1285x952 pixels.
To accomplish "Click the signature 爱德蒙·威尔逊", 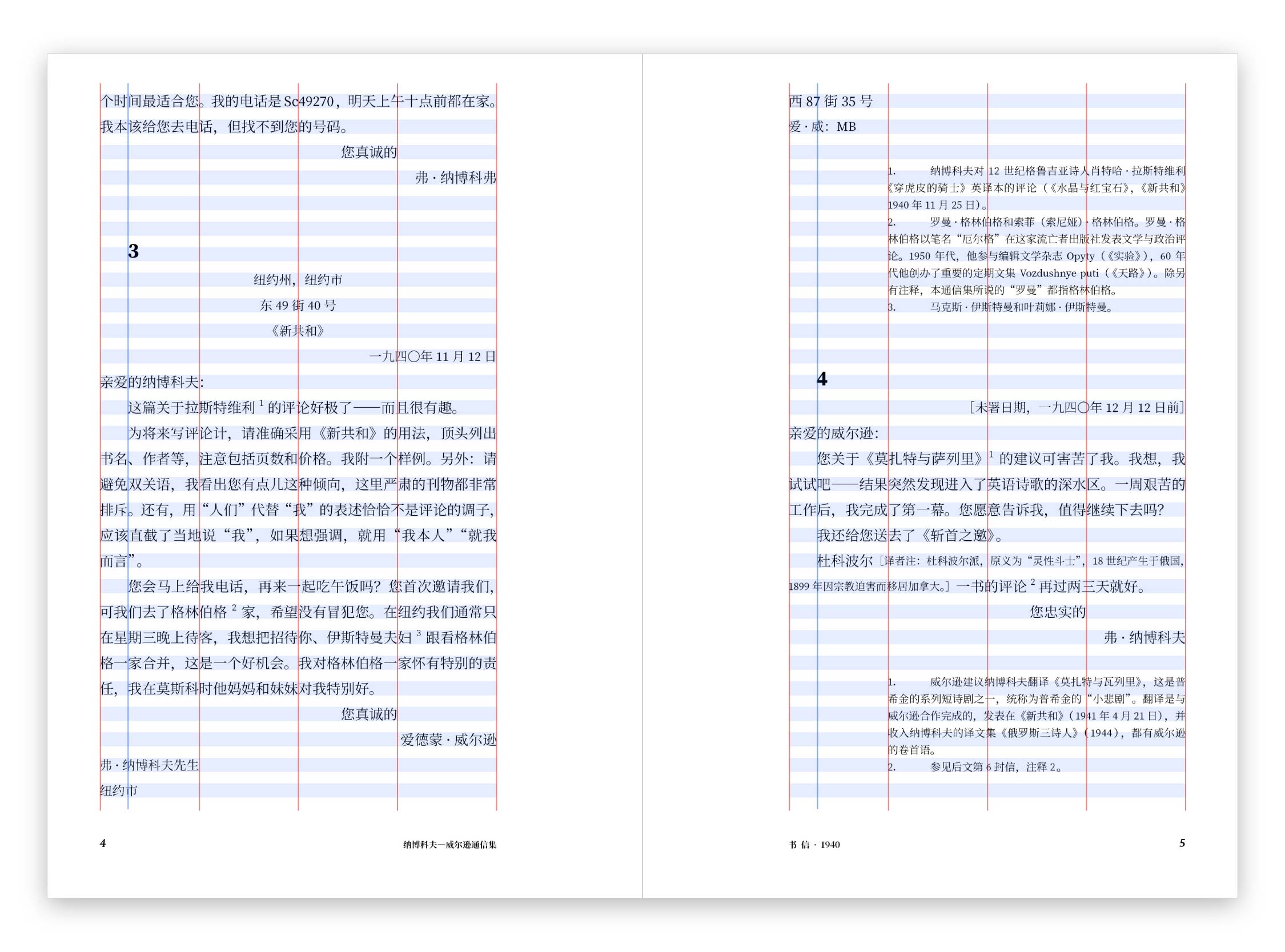I will pyautogui.click(x=448, y=740).
